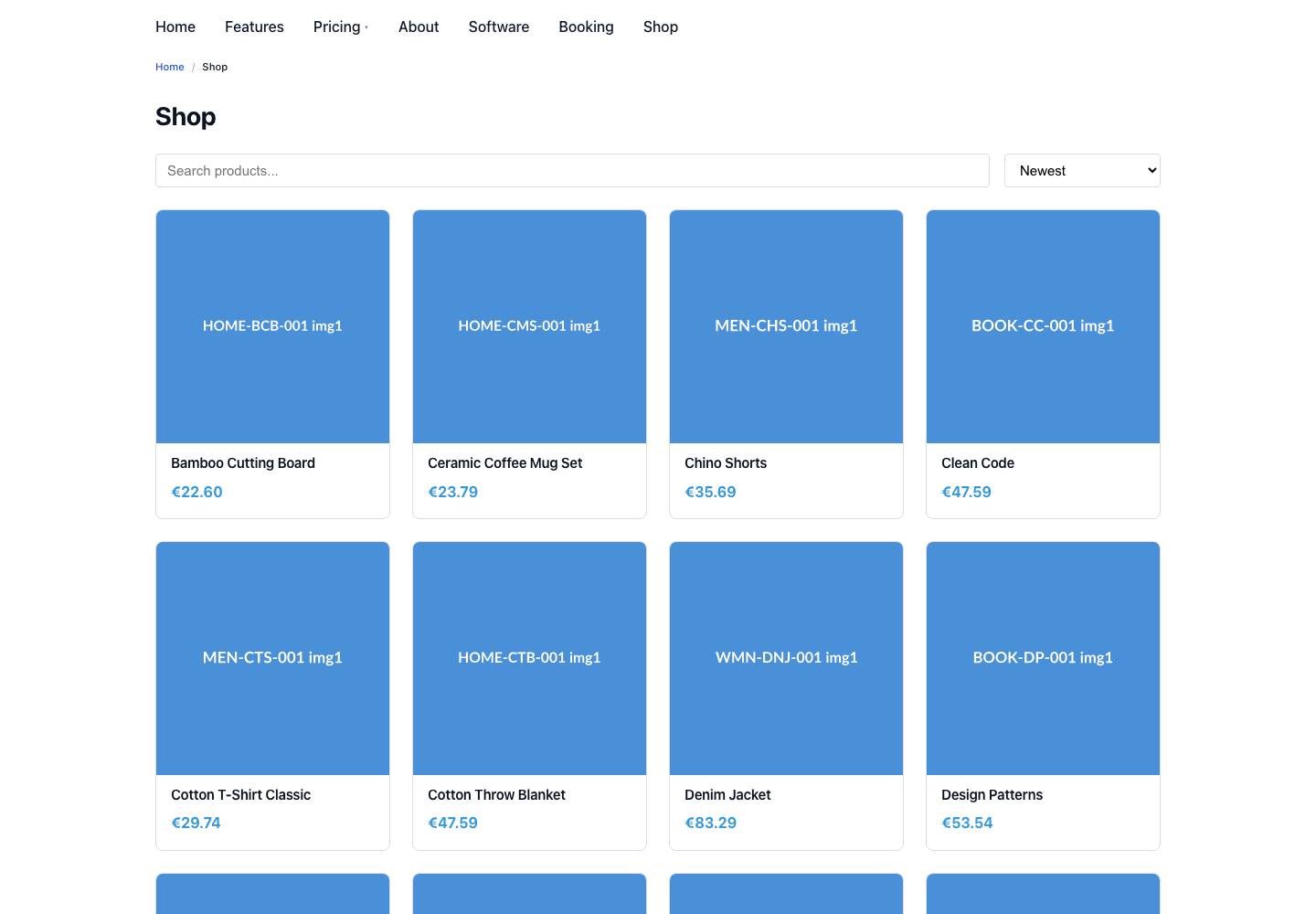Open the MEN-CHS-001 product image
The image size is (1316, 914).
pos(786,327)
